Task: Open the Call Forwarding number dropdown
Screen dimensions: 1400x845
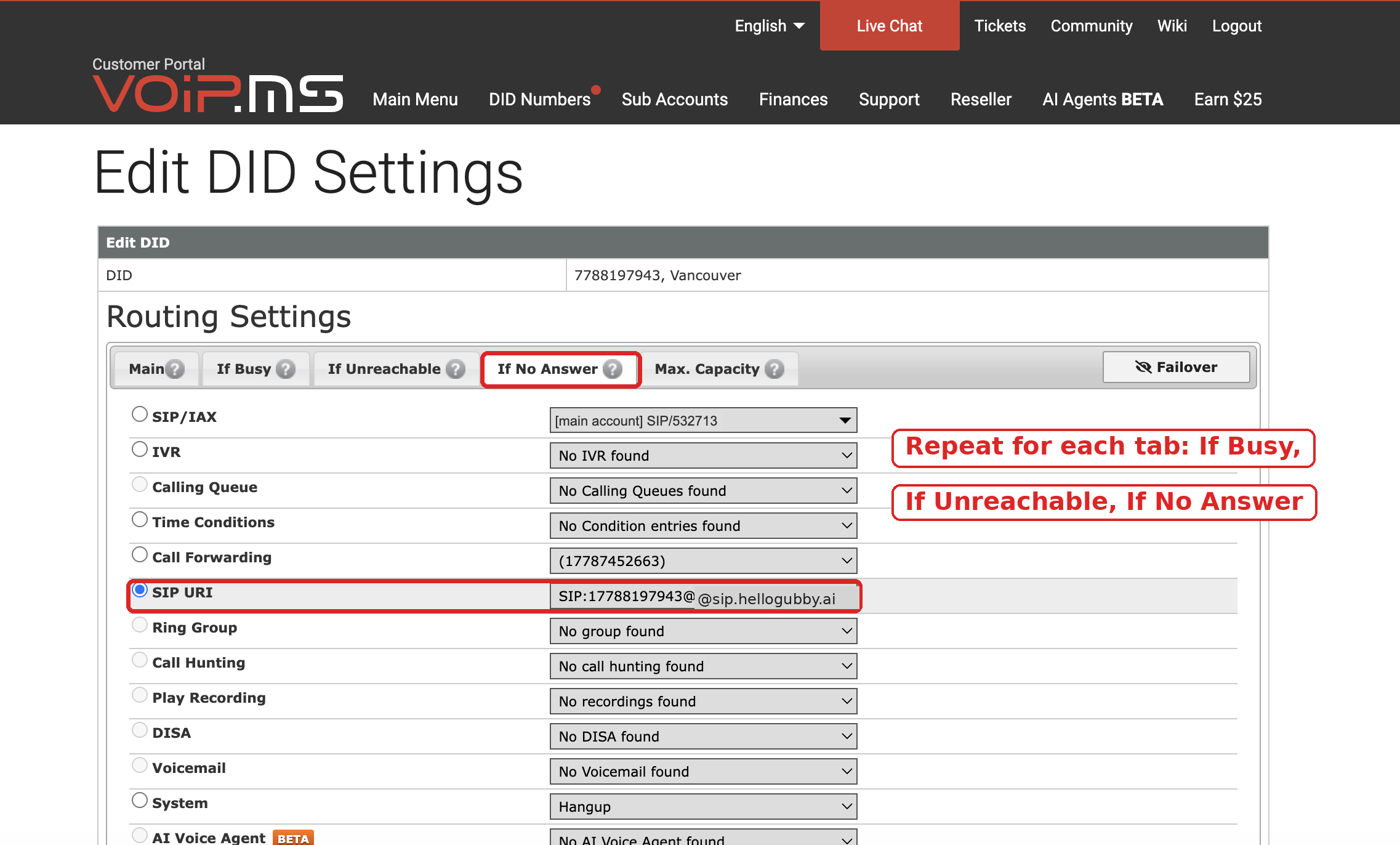Action: click(x=703, y=561)
